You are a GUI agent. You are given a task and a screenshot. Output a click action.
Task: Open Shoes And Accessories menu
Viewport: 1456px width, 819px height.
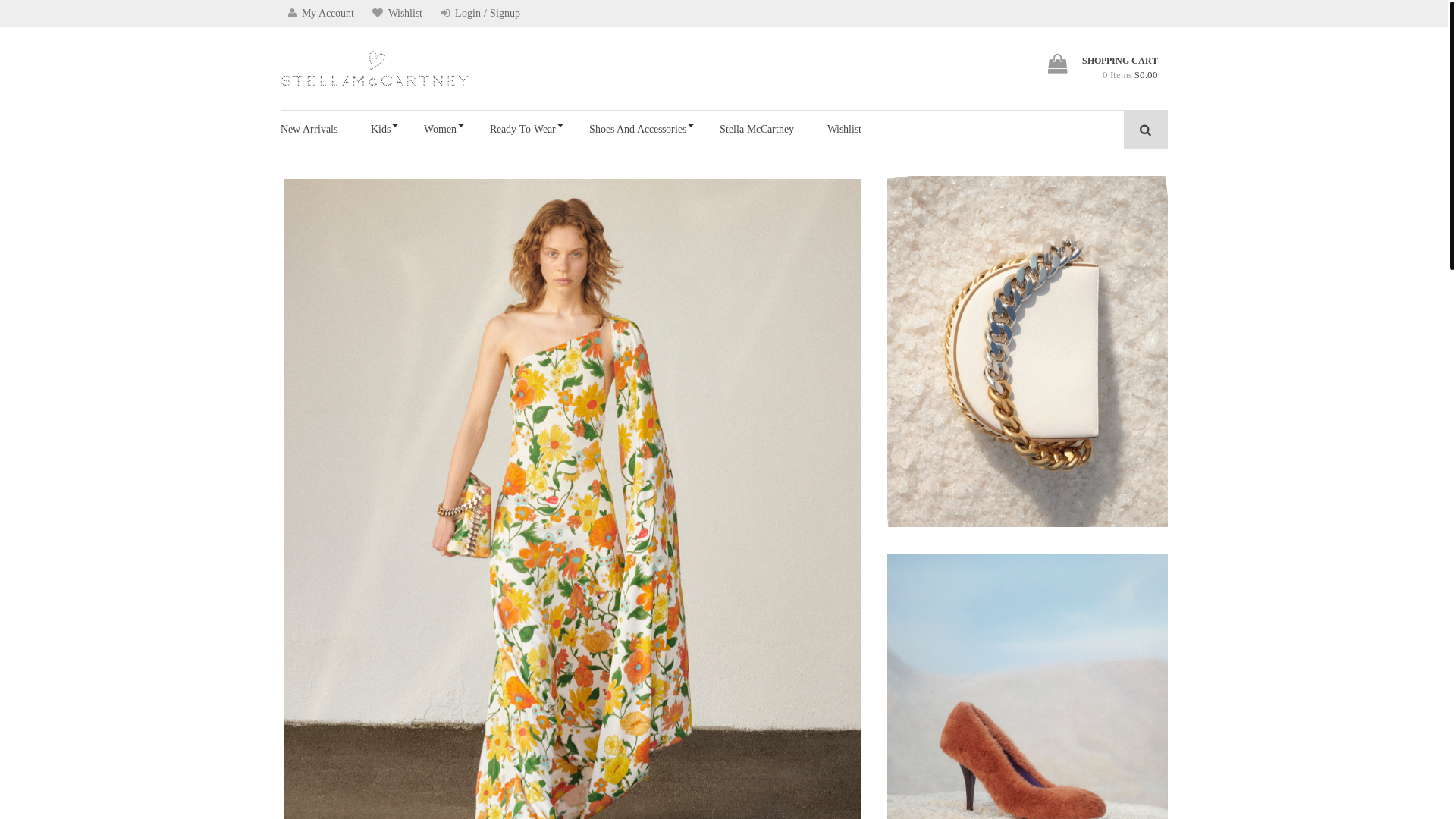coord(638,130)
